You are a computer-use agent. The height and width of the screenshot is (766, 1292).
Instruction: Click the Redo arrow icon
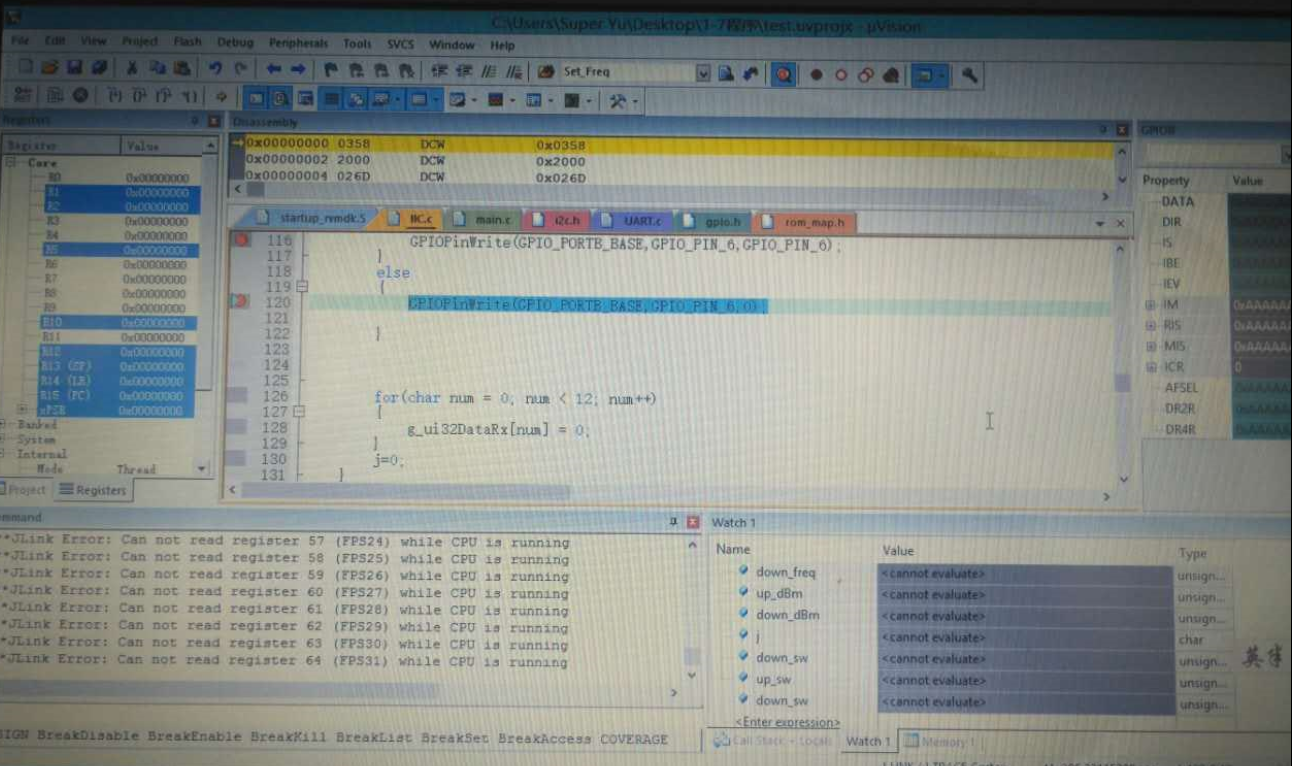240,69
